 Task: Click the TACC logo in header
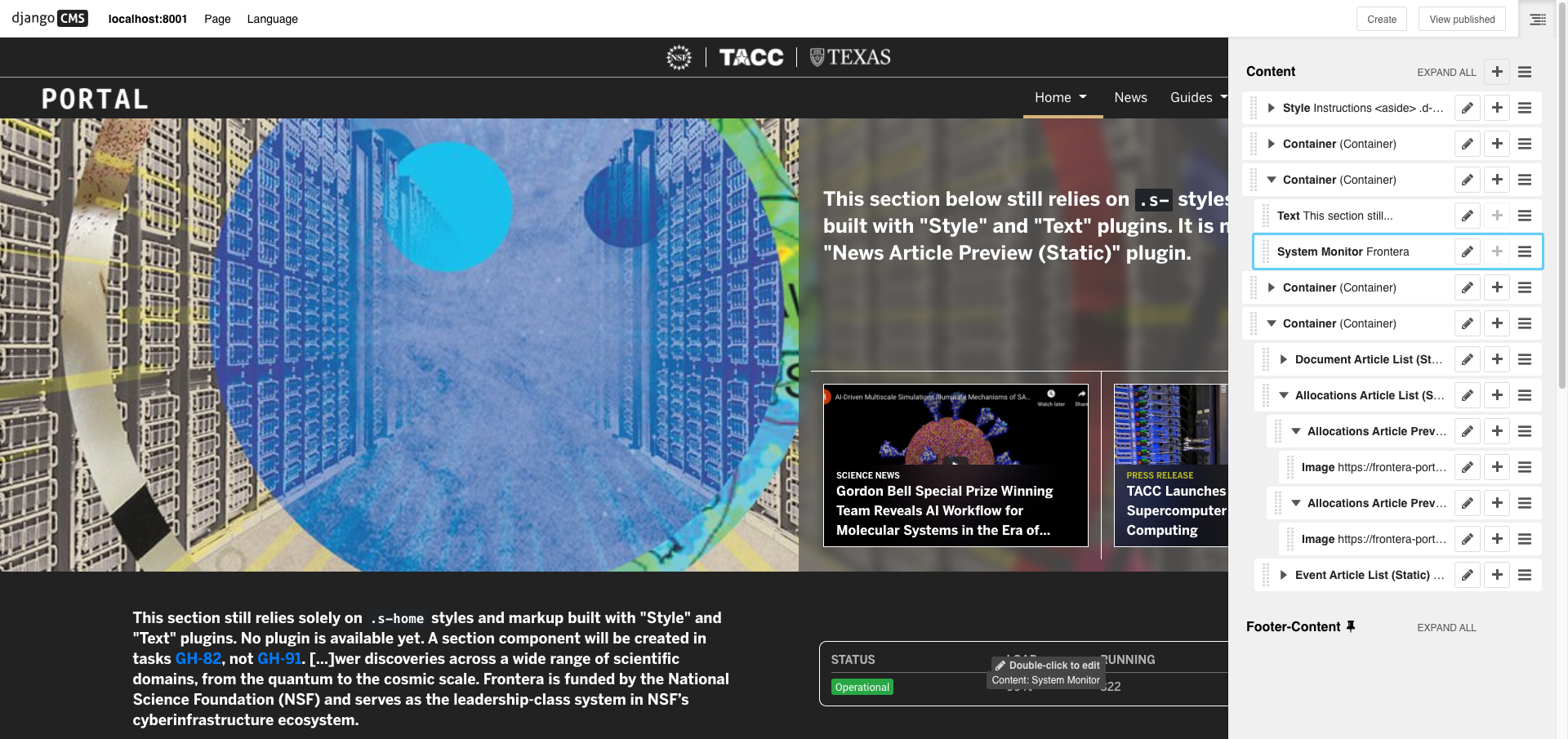tap(751, 57)
